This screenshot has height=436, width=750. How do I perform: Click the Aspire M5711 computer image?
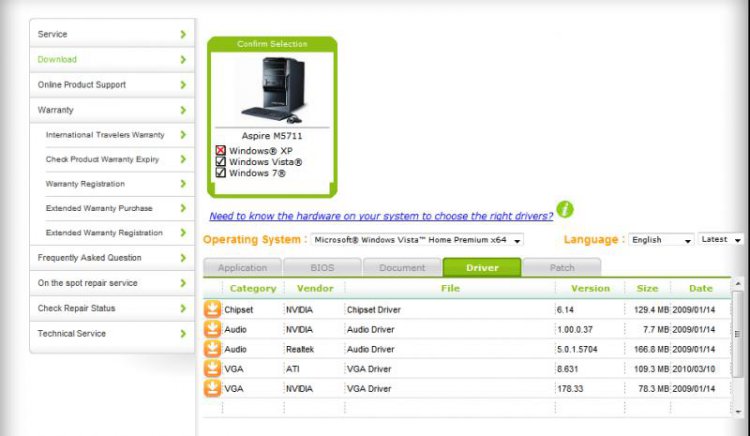click(273, 89)
